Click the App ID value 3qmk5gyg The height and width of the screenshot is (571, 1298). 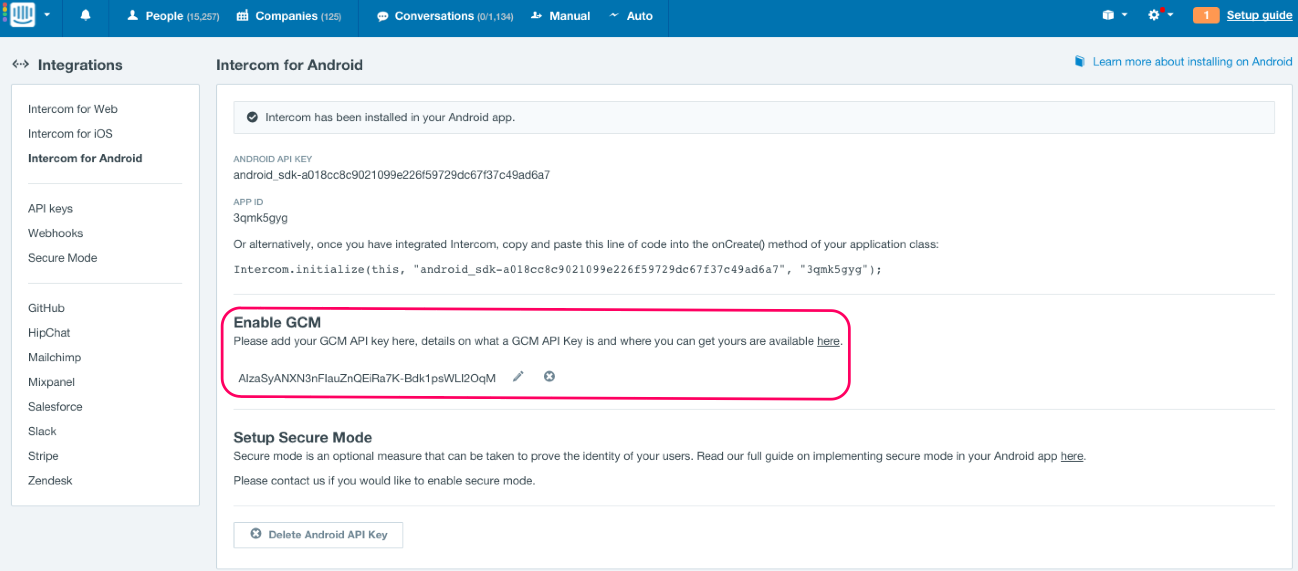click(x=261, y=218)
